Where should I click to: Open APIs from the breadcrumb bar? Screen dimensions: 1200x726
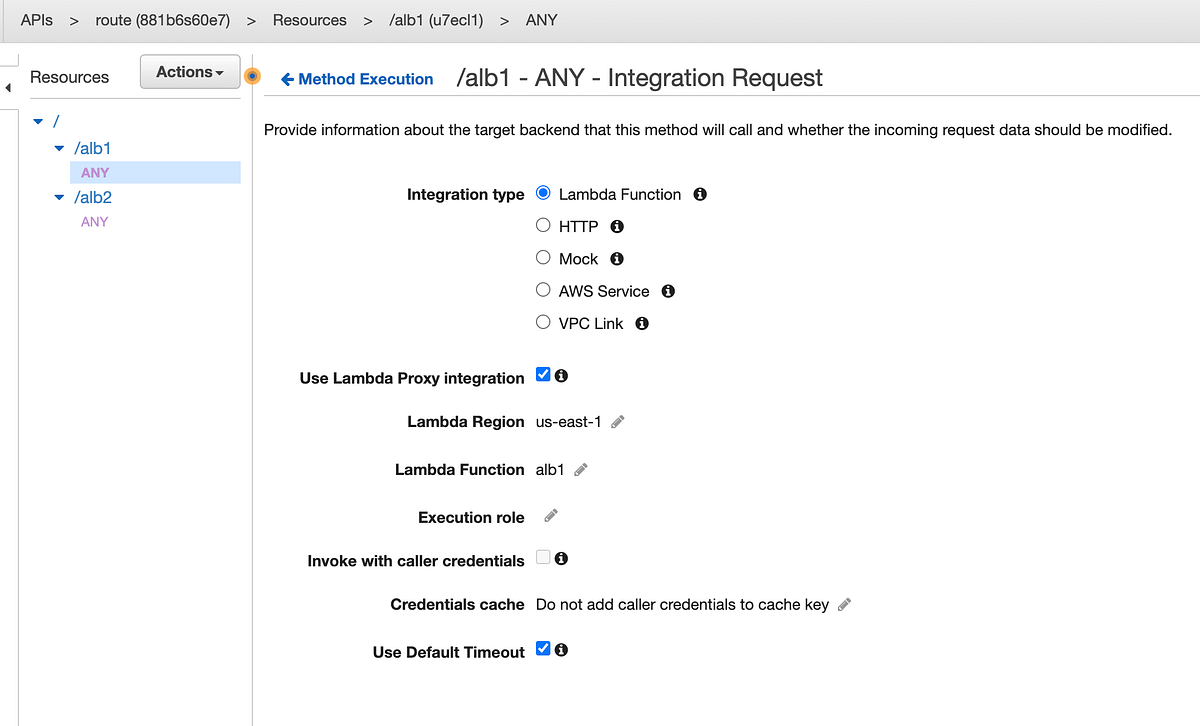pos(36,19)
